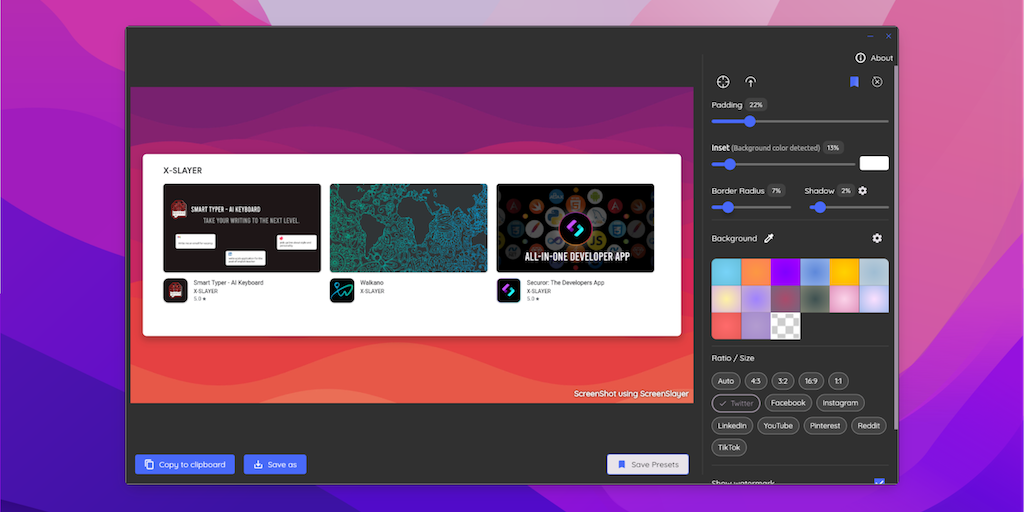Click the Inset 13% value badge

pyautogui.click(x=833, y=148)
